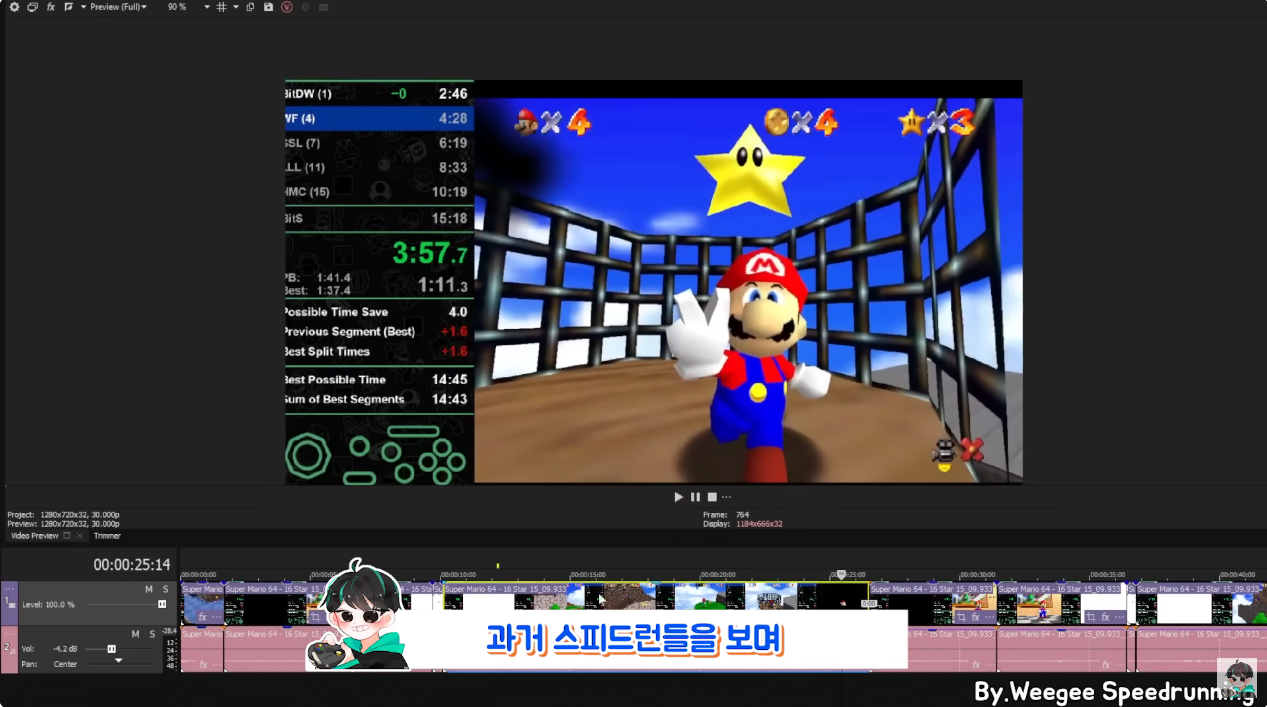The image size is (1267, 707).
Task: Open video track 1 more options dots
Action: pos(9,588)
